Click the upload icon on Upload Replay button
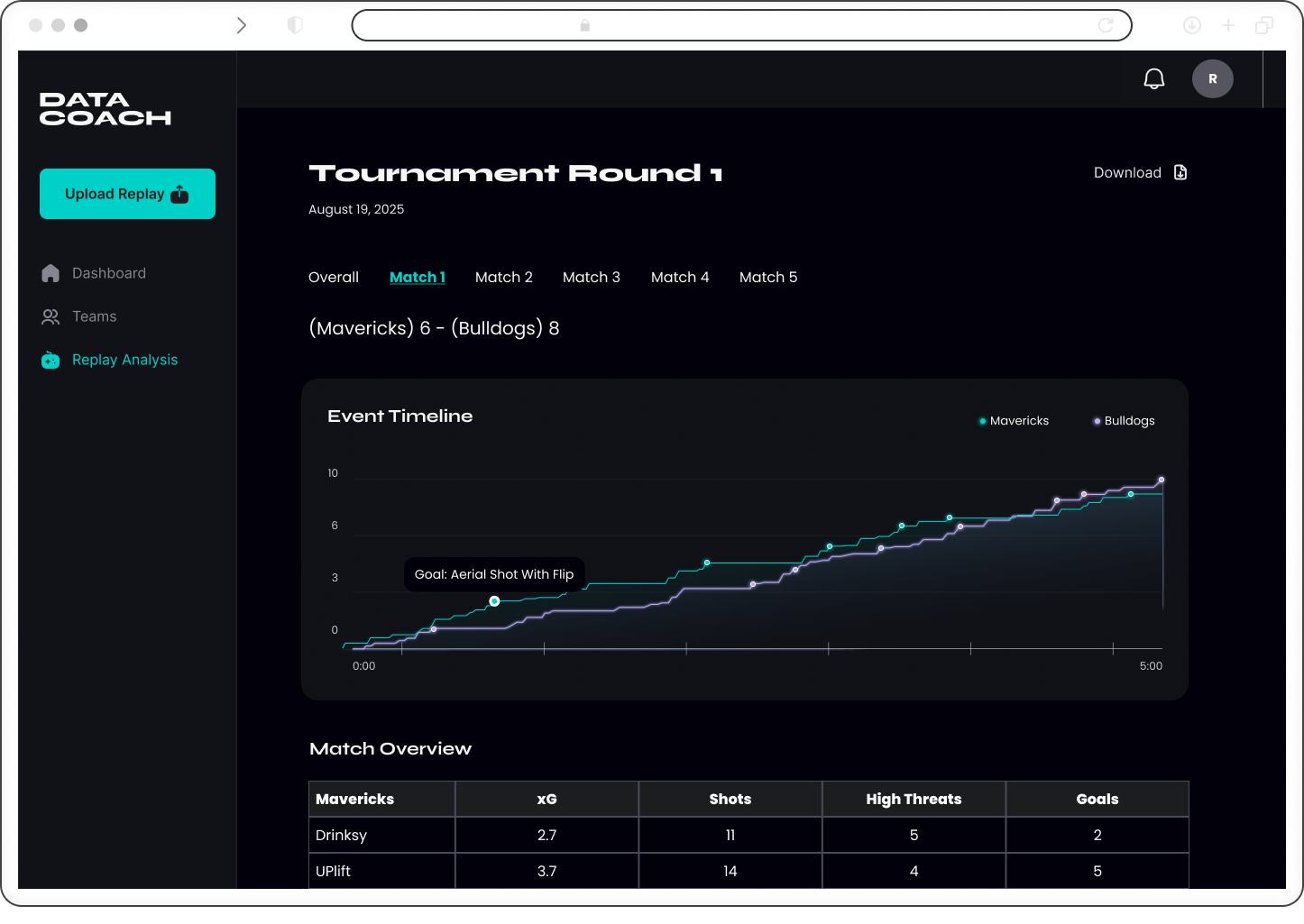Image resolution: width=1304 pixels, height=924 pixels. 179,193
